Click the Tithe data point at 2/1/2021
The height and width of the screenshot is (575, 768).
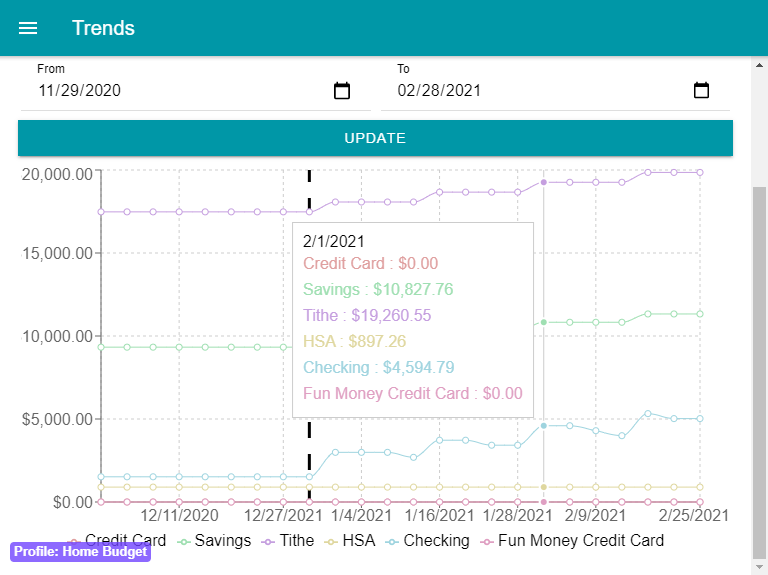(544, 182)
